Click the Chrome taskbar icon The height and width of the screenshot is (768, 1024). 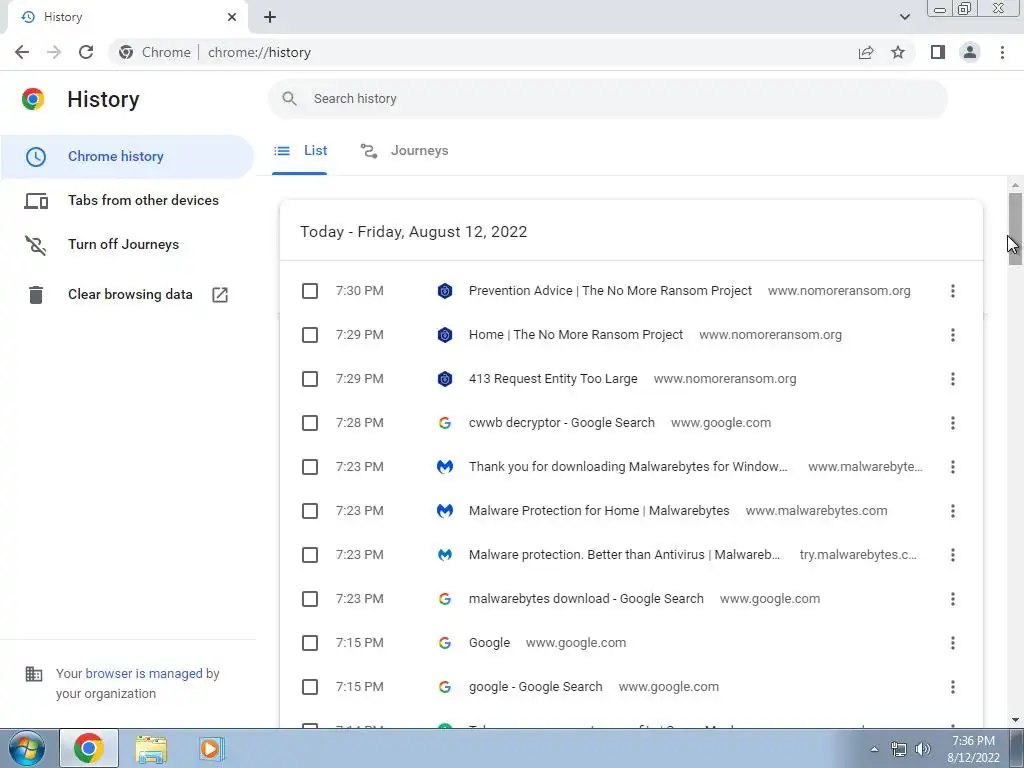89,748
